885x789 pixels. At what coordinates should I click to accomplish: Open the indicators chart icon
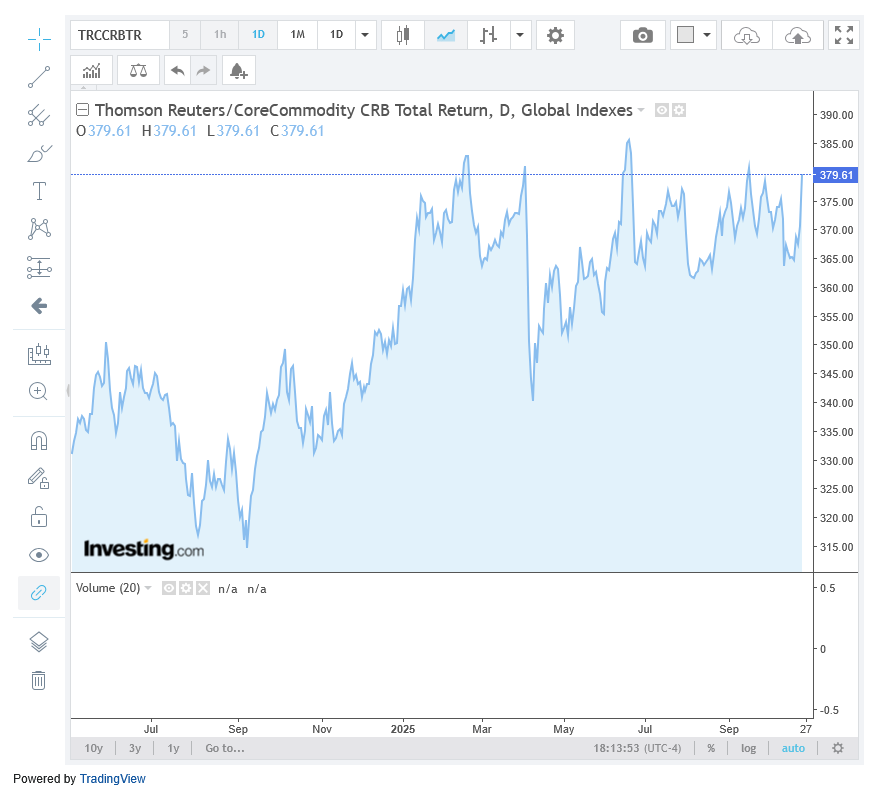point(92,71)
